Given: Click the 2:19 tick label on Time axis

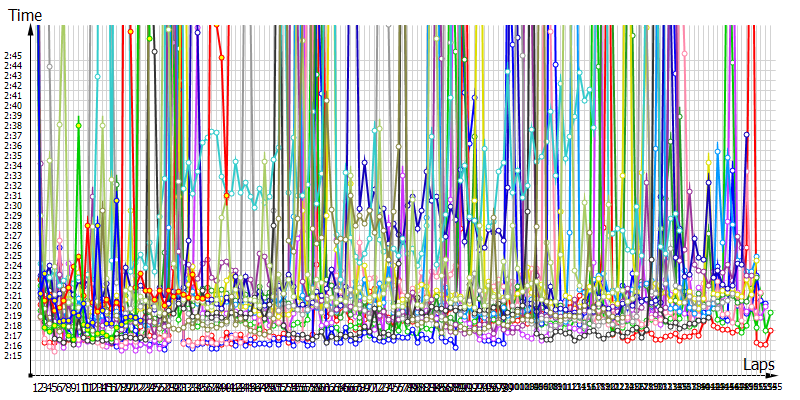Looking at the screenshot, I should (x=12, y=316).
